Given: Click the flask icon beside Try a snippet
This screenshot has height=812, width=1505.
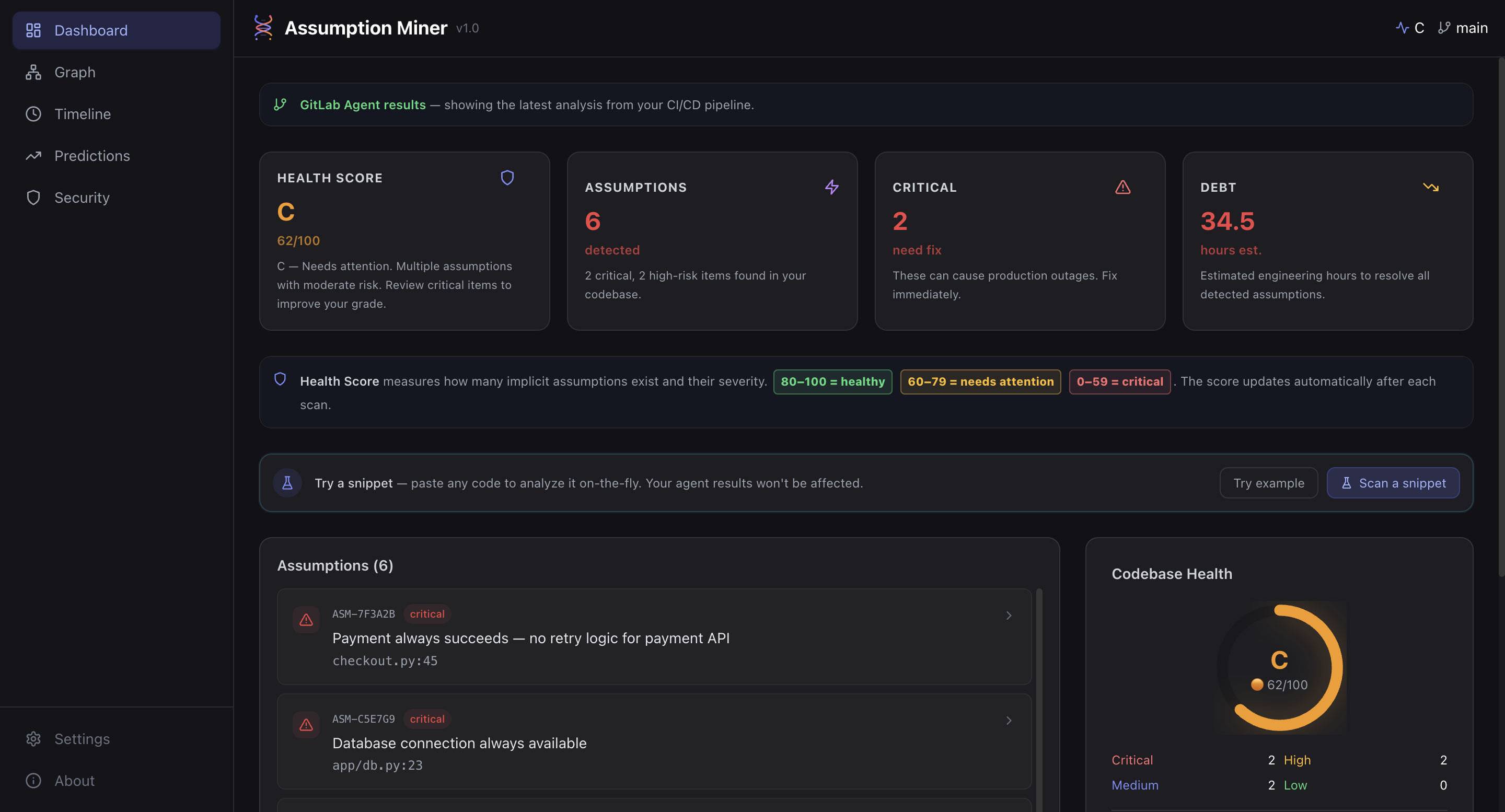Looking at the screenshot, I should pyautogui.click(x=287, y=482).
